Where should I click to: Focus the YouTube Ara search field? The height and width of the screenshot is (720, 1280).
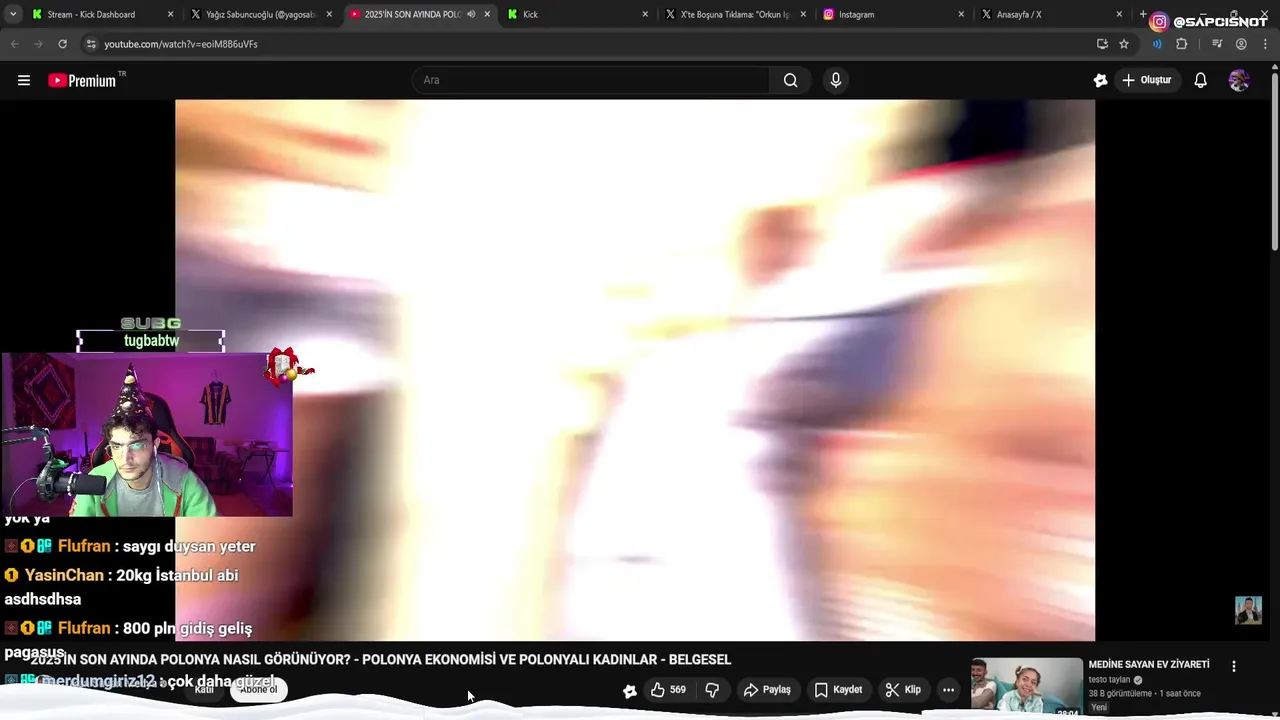[590, 80]
